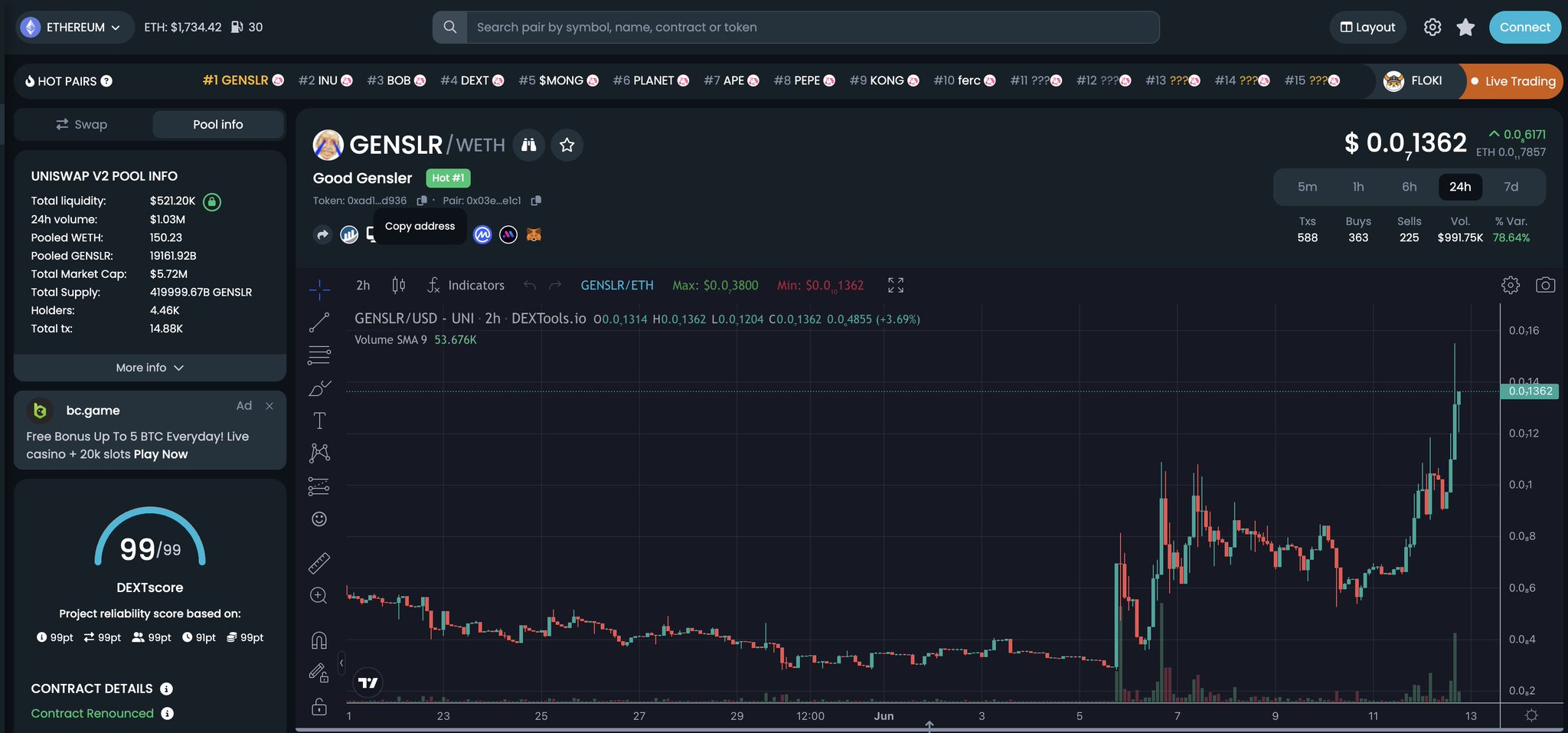Open the chart patterns tool

coord(319,453)
